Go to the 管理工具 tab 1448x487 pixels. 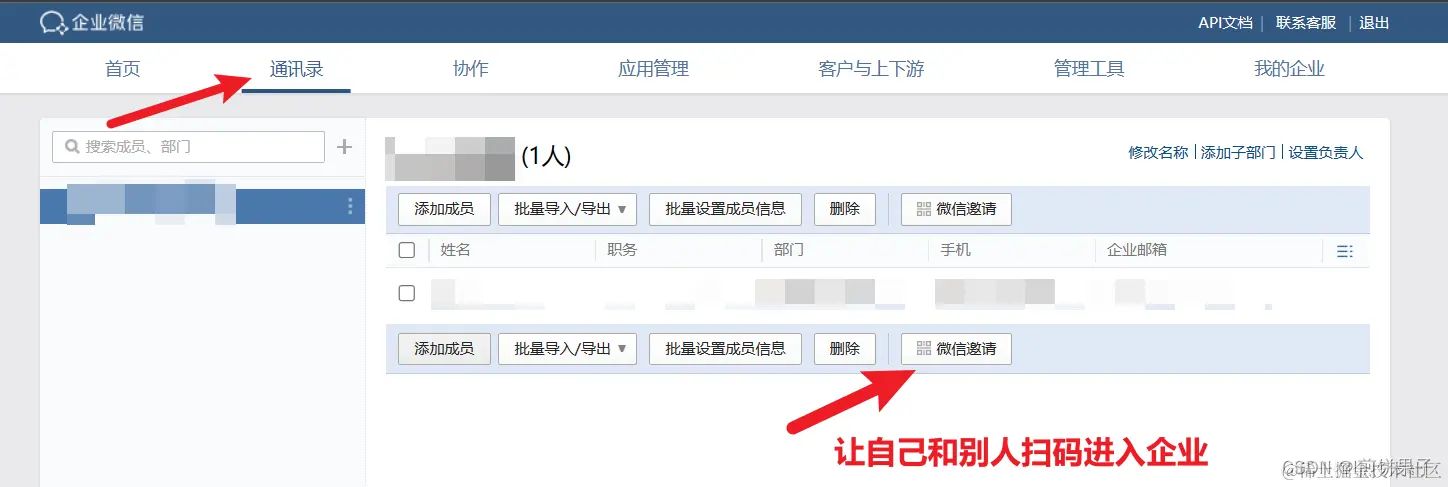coord(1089,69)
